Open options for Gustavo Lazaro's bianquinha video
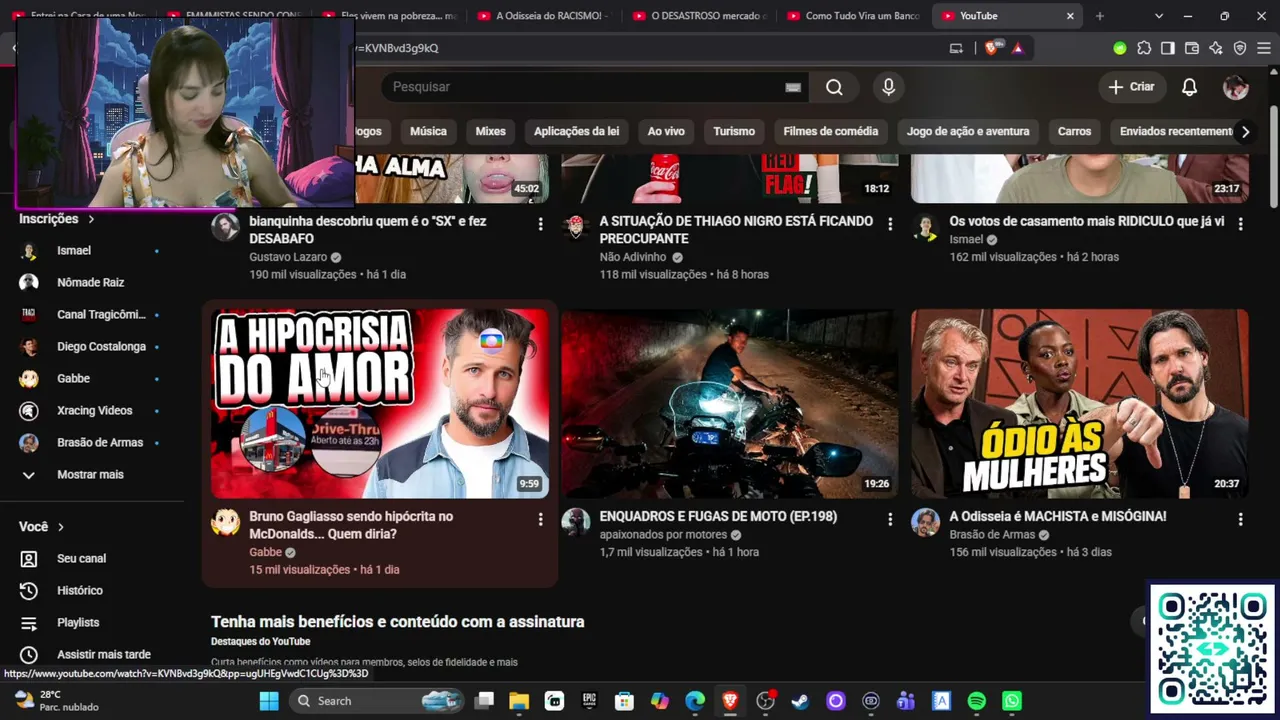The image size is (1280, 720). [540, 223]
